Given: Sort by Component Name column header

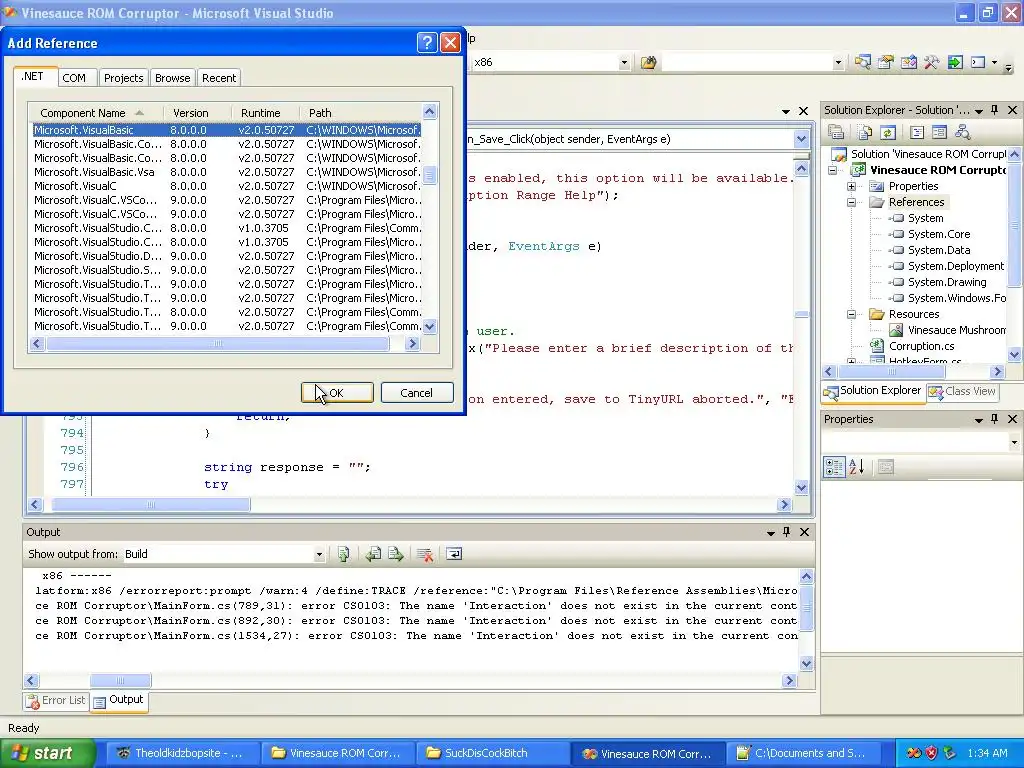Looking at the screenshot, I should pyautogui.click(x=97, y=113).
